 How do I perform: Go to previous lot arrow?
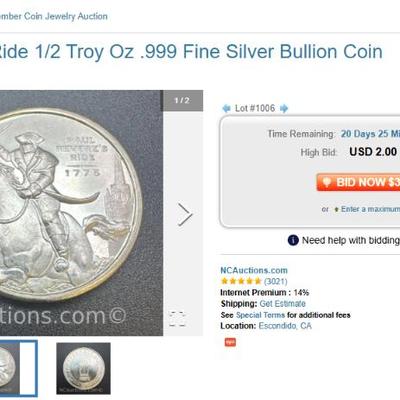point(226,108)
